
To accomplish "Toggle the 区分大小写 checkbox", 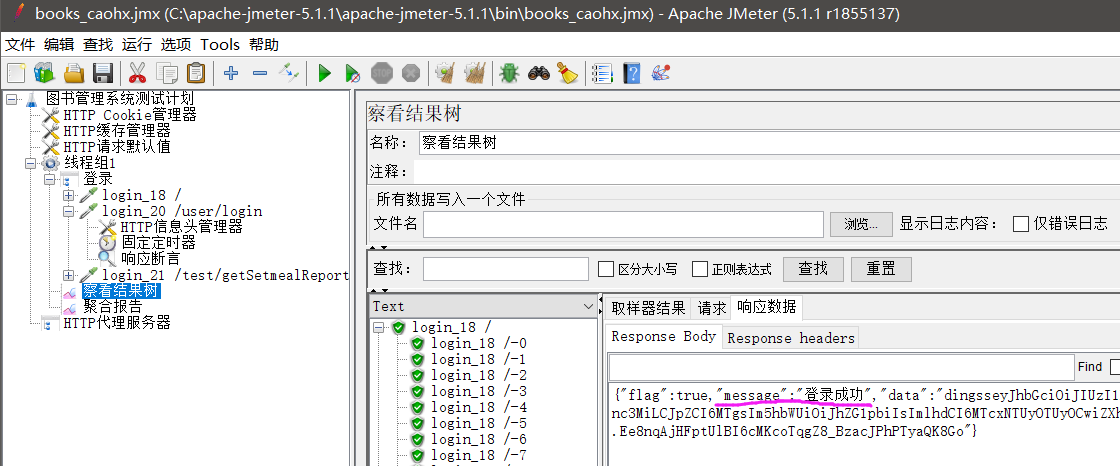I will (606, 269).
